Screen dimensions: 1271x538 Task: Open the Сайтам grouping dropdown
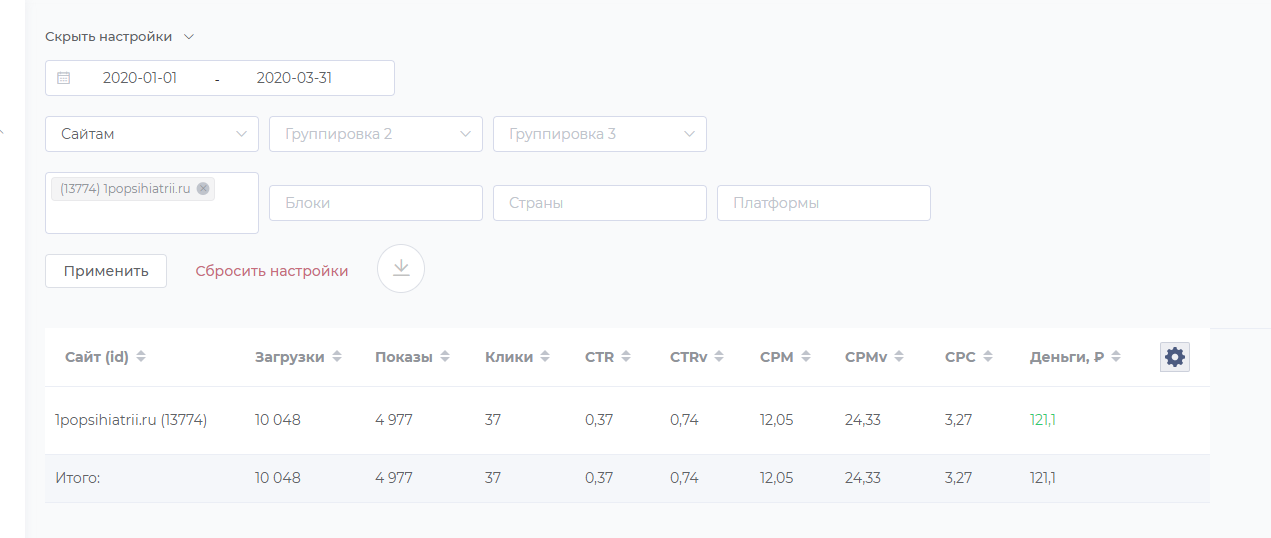pyautogui.click(x=152, y=134)
